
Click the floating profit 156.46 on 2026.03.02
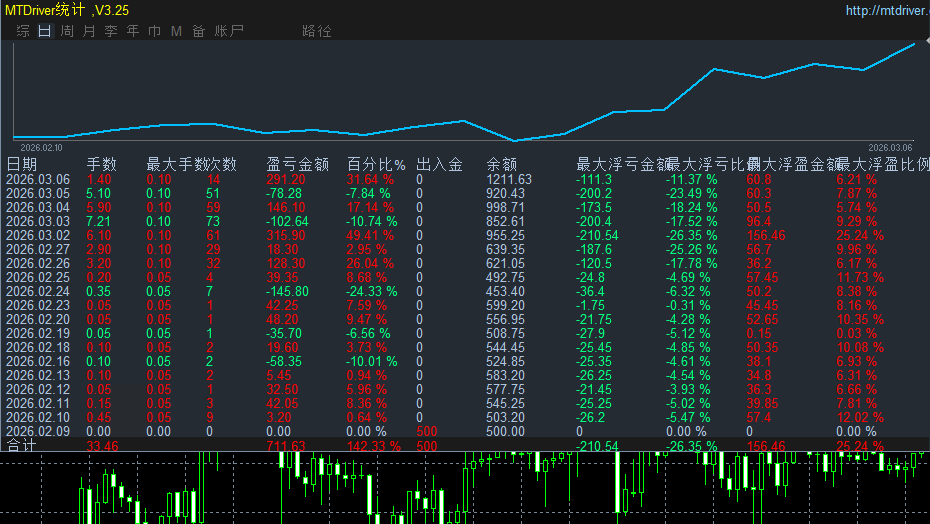766,236
